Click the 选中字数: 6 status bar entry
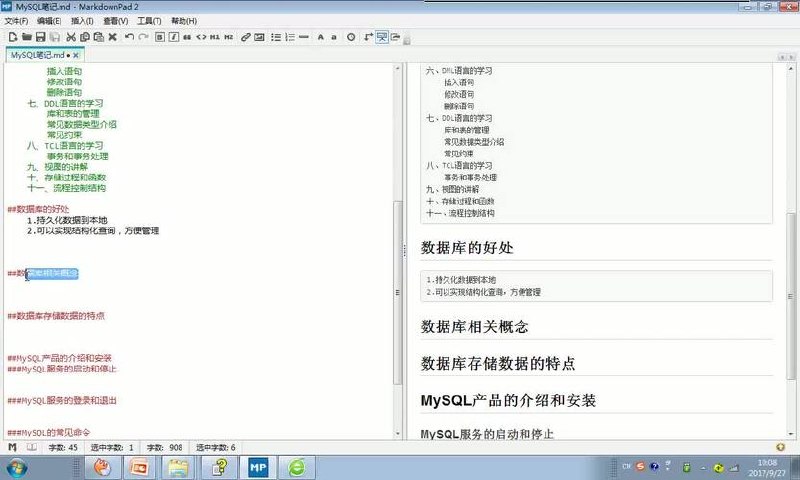This screenshot has height=480, width=800. tap(216, 447)
